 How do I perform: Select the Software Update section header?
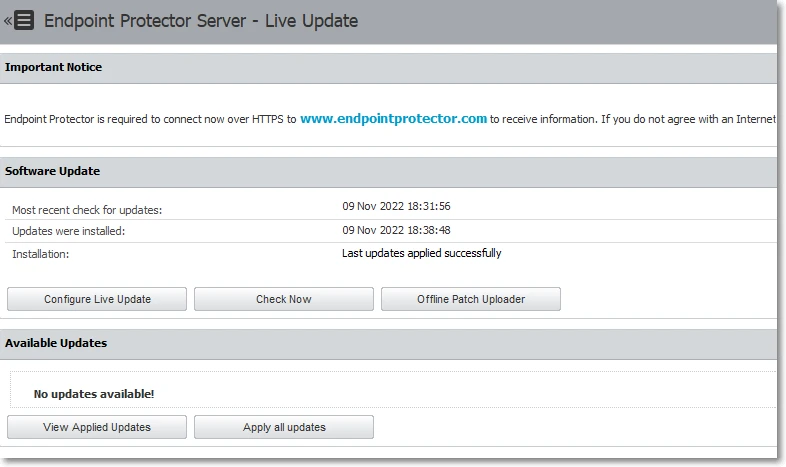click(x=388, y=172)
